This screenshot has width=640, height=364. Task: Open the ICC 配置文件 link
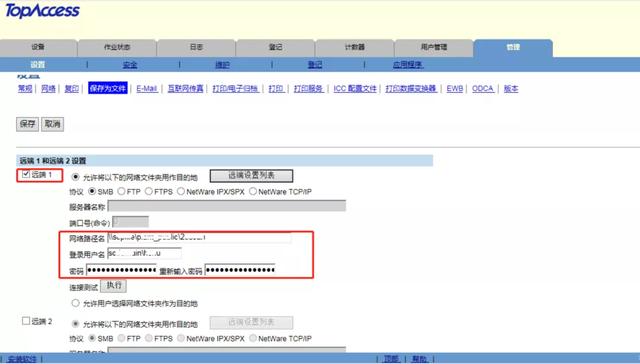pos(355,89)
